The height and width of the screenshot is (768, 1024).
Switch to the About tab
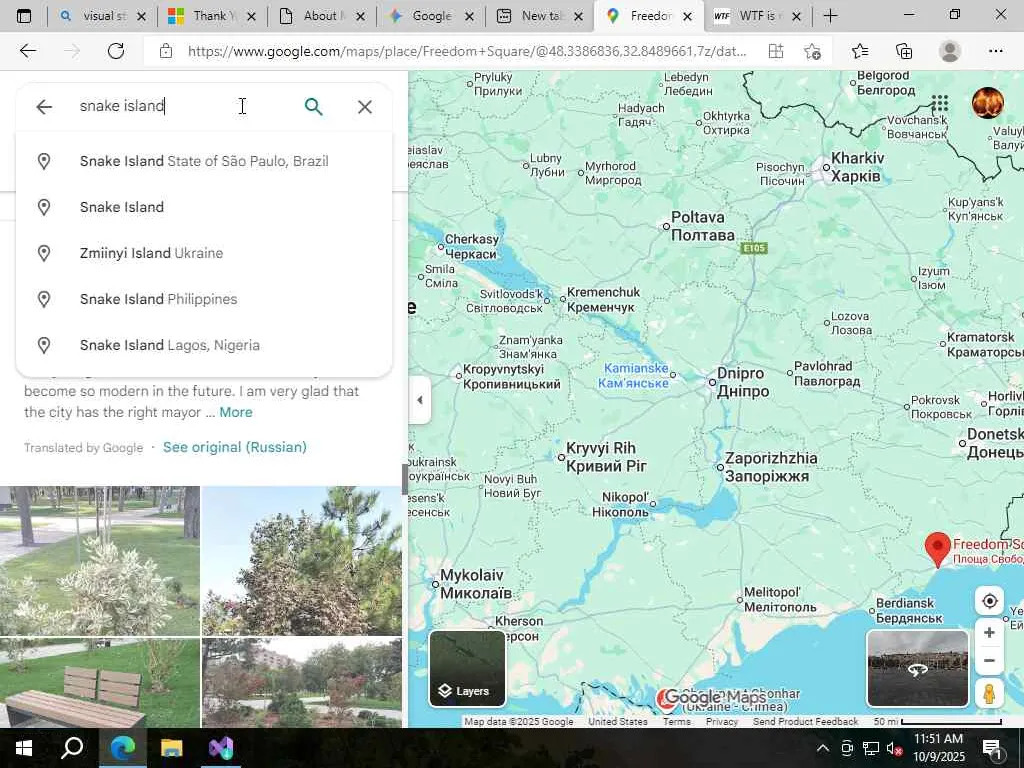321,16
